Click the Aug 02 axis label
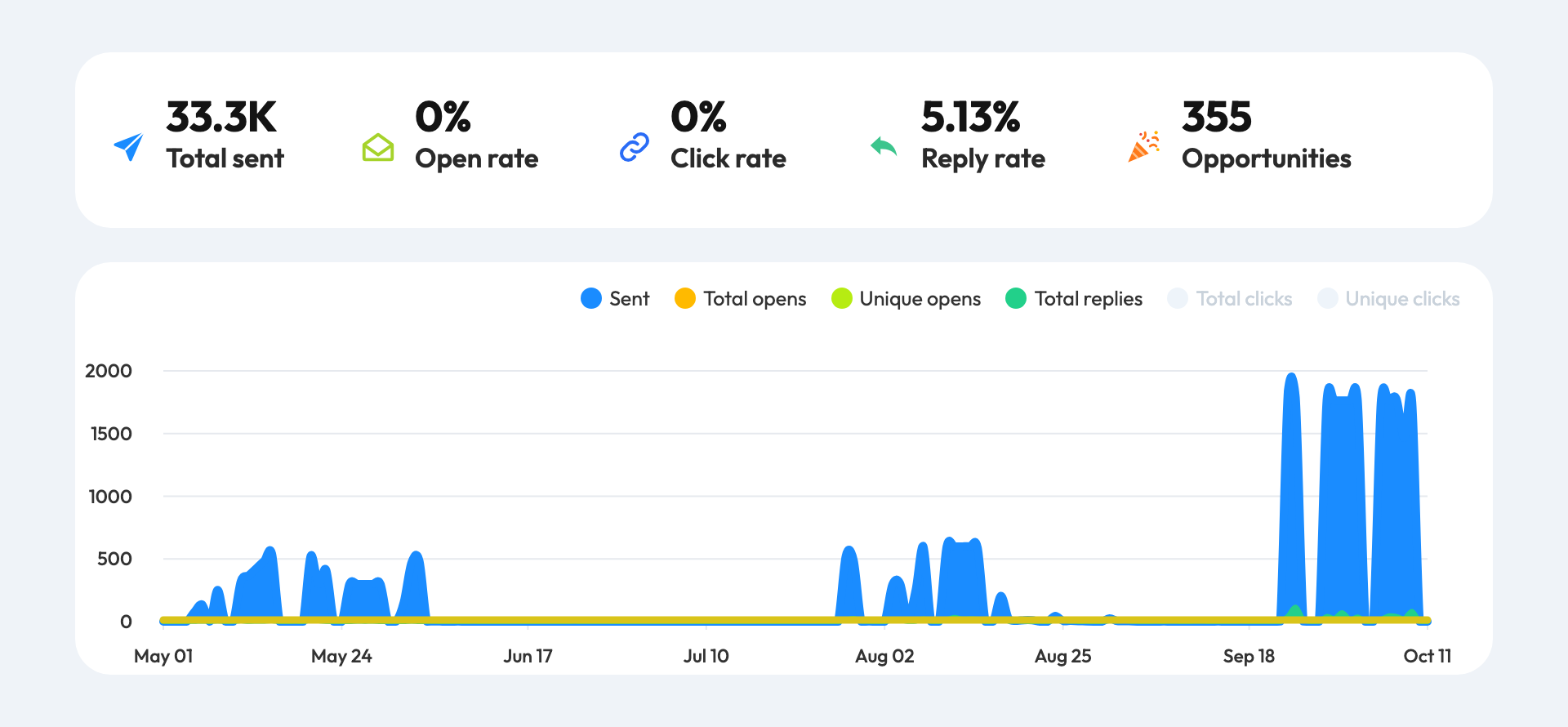This screenshot has height=727, width=1568. pos(884,656)
